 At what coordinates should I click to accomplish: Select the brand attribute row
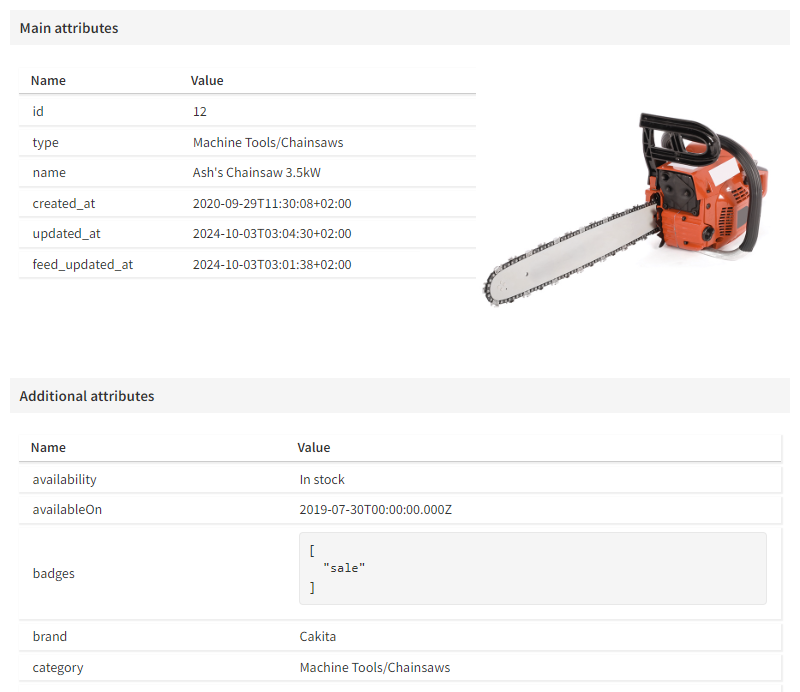point(50,636)
